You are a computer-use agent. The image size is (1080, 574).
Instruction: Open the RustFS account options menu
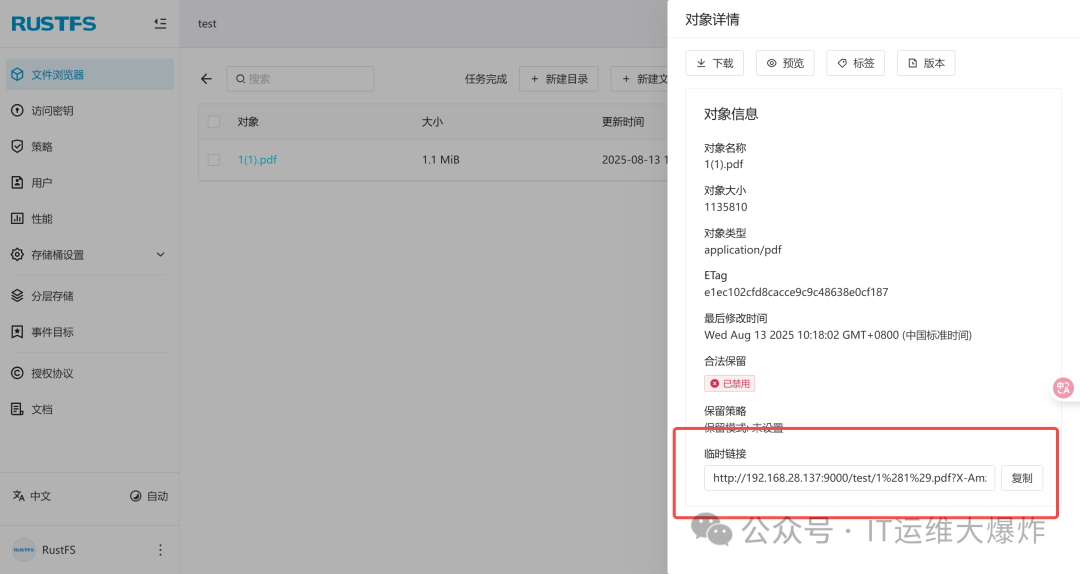[x=160, y=549]
